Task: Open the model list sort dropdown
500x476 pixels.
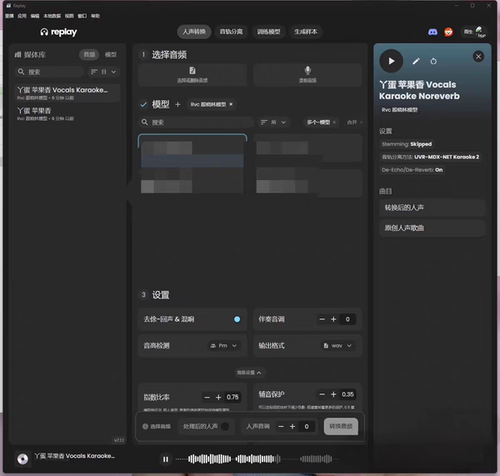Action: 273,122
